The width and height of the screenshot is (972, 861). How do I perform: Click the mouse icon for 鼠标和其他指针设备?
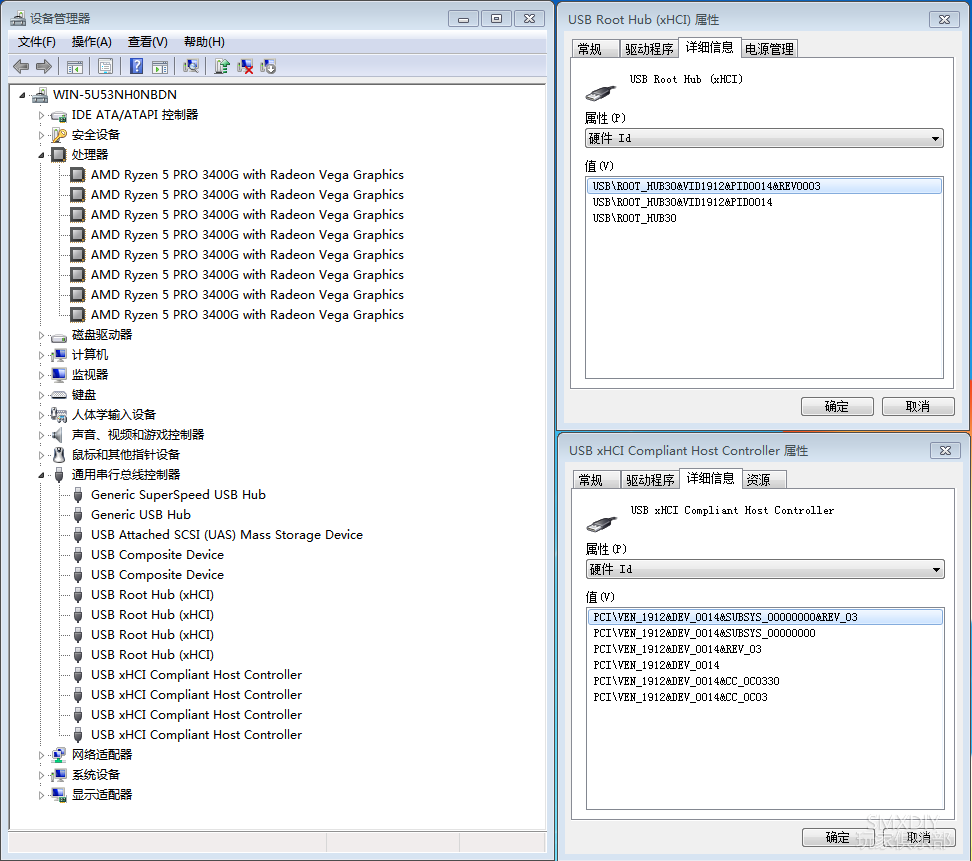pos(59,454)
